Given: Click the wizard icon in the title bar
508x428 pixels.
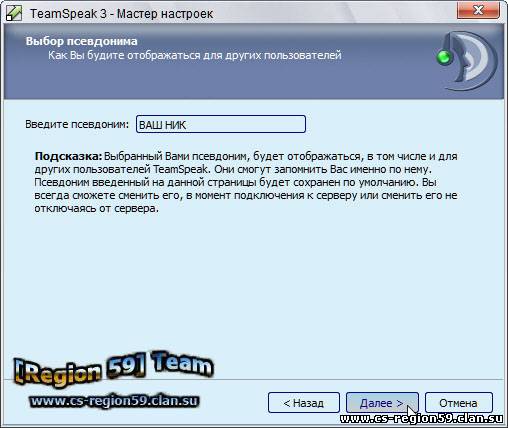Looking at the screenshot, I should [x=14, y=13].
